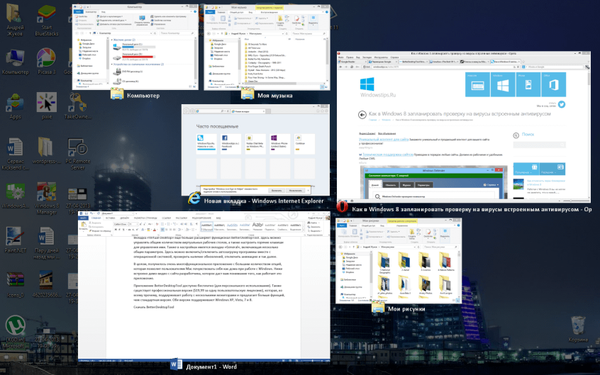Click the Paint.NET desktop icon
Viewport: 600px width, 375px height.
point(15,240)
